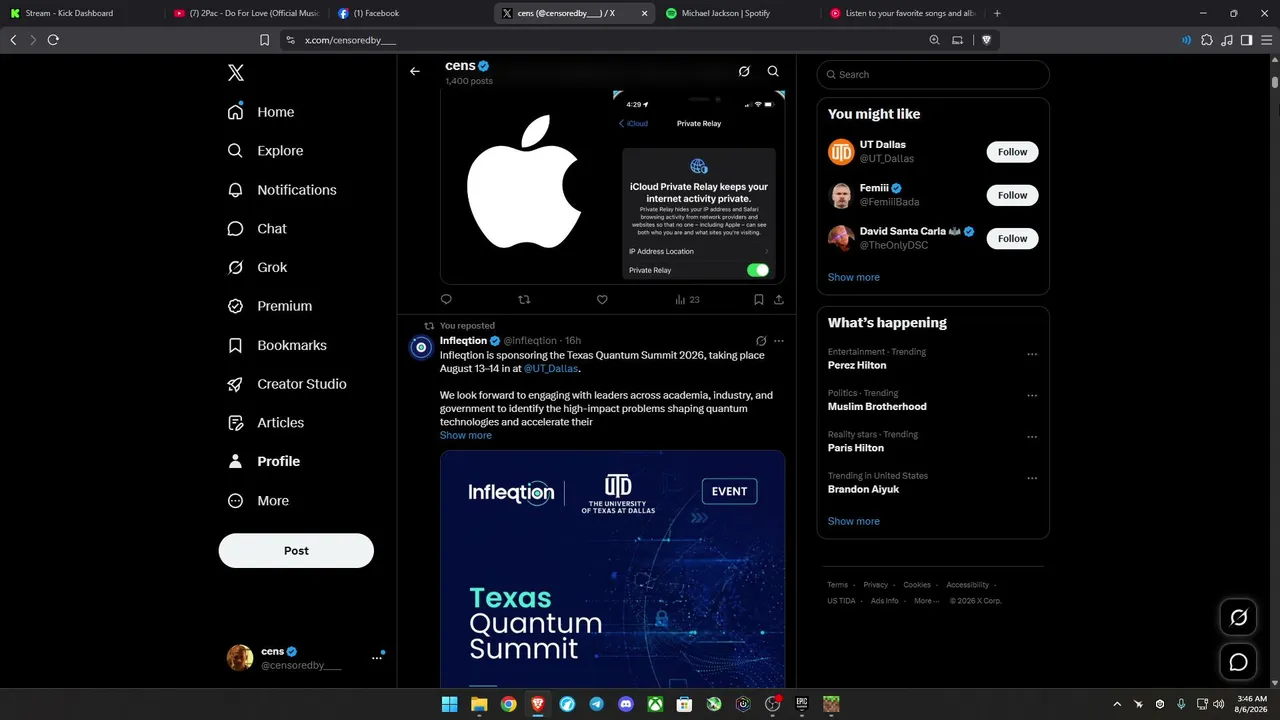This screenshot has width=1280, height=720.
Task: Open the Windows Start menu
Action: click(x=450, y=704)
